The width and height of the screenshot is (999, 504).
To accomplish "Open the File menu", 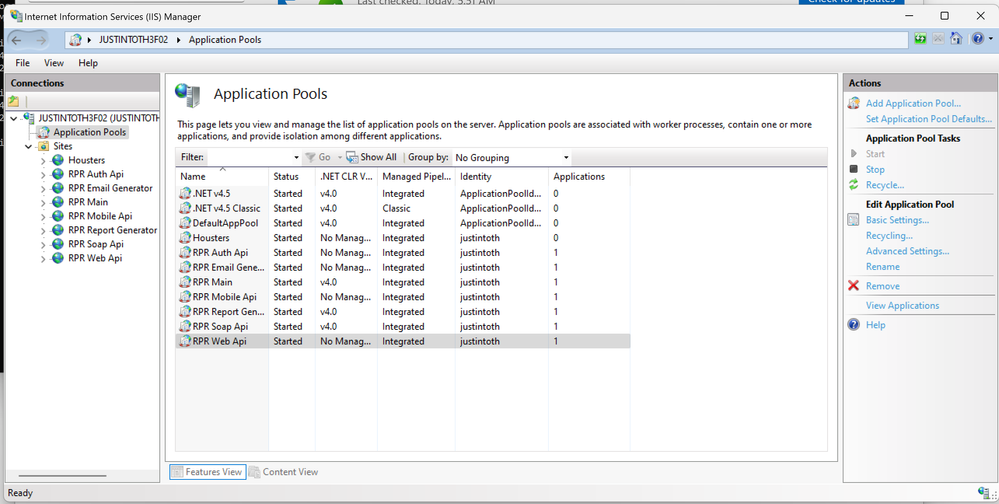I will (22, 63).
